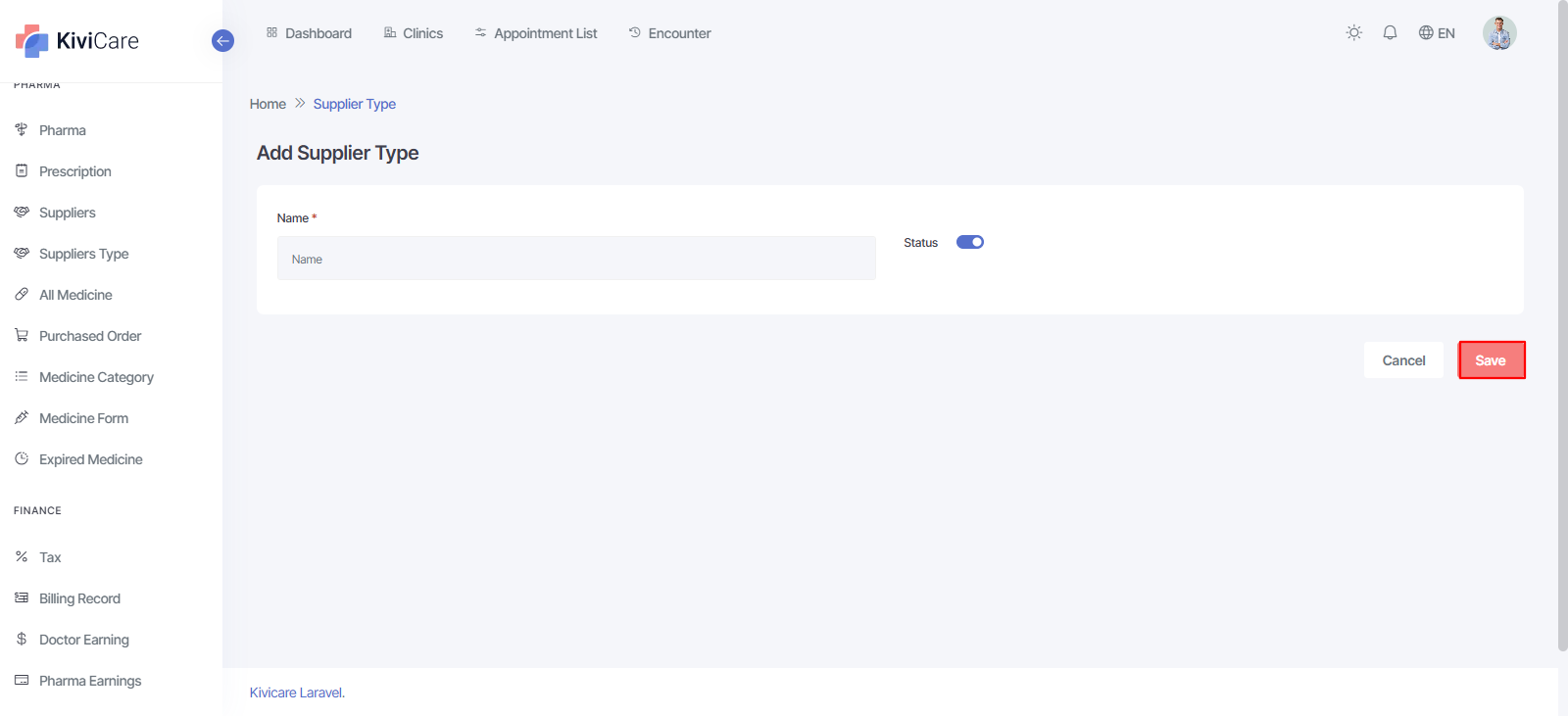This screenshot has width=1568, height=716.
Task: Open Appointment List in top navigation
Action: [x=536, y=33]
